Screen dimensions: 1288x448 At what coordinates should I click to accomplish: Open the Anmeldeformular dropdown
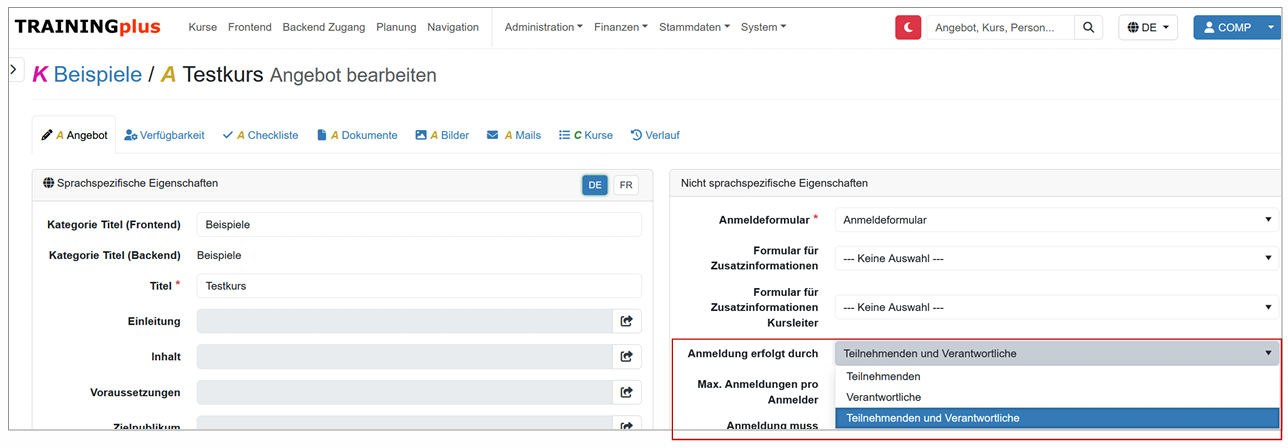coord(1056,220)
